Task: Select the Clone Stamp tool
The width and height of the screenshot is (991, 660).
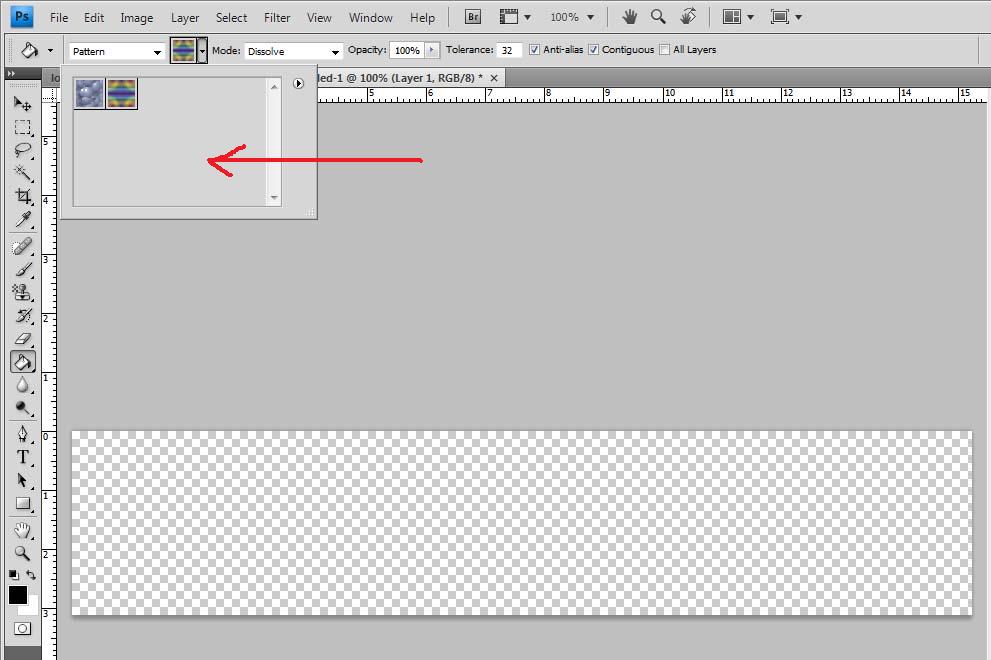Action: click(22, 292)
